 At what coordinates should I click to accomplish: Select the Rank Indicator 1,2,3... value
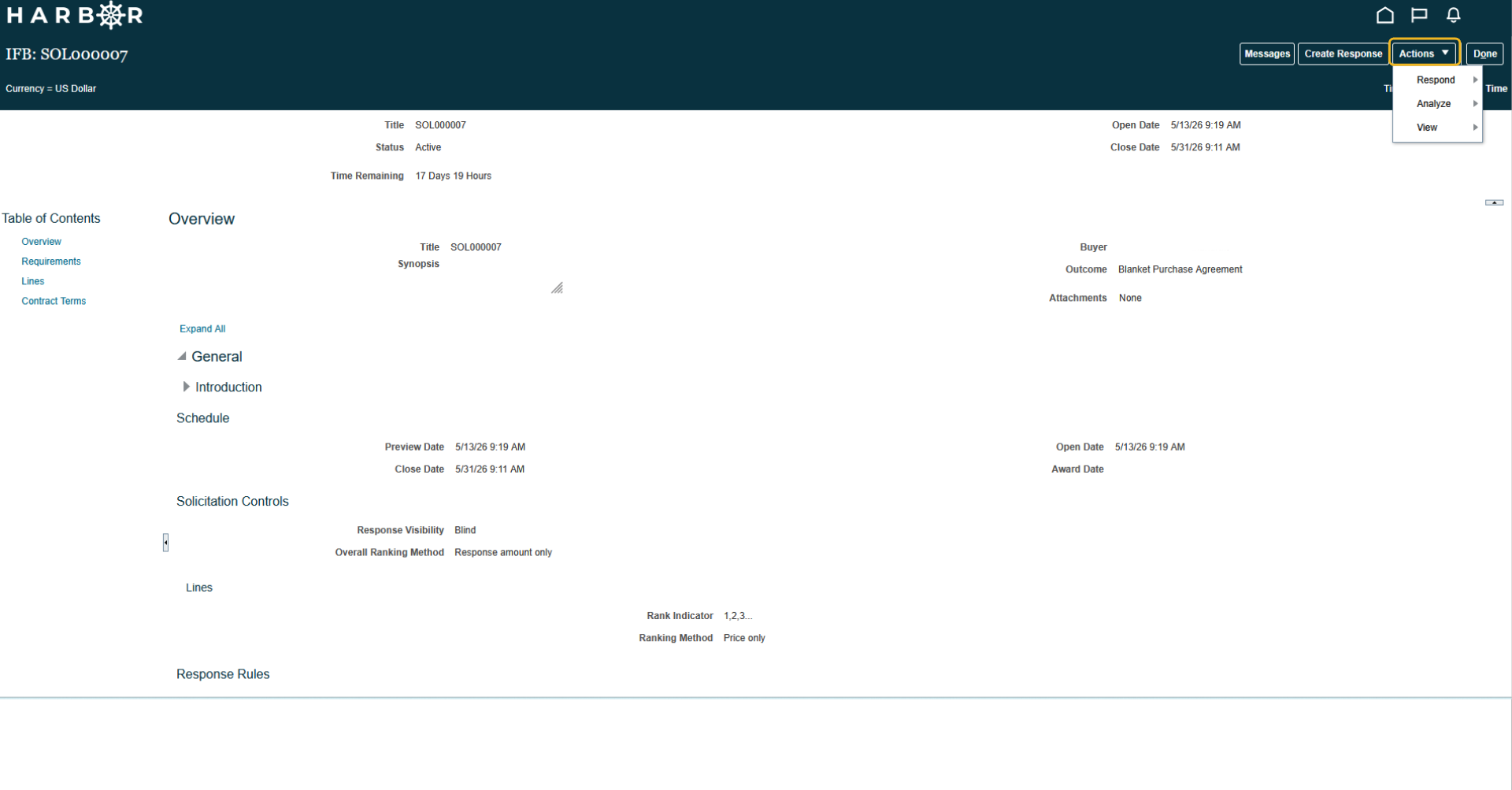(x=738, y=616)
